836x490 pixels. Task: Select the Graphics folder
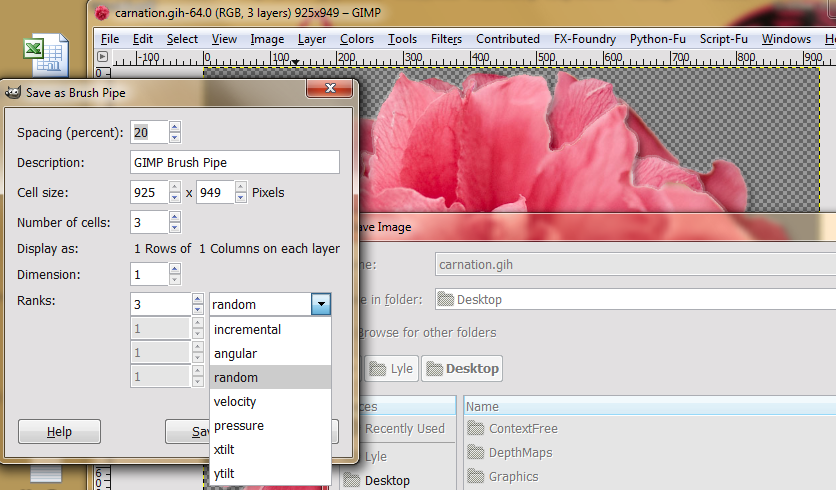513,477
